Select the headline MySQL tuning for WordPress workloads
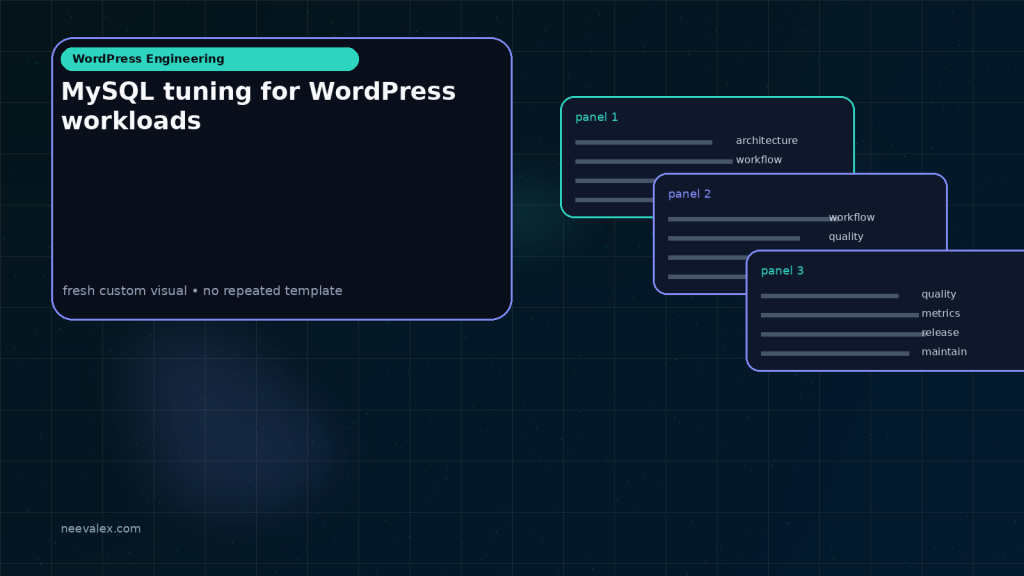Screen dimensions: 1024x576 click(258, 106)
